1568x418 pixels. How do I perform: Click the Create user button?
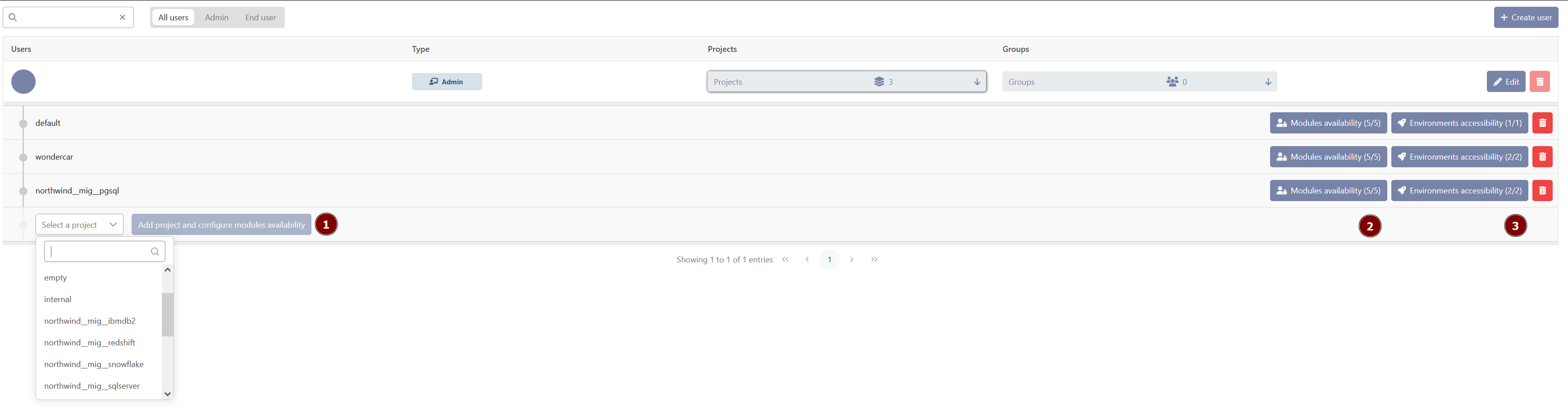tap(1525, 18)
